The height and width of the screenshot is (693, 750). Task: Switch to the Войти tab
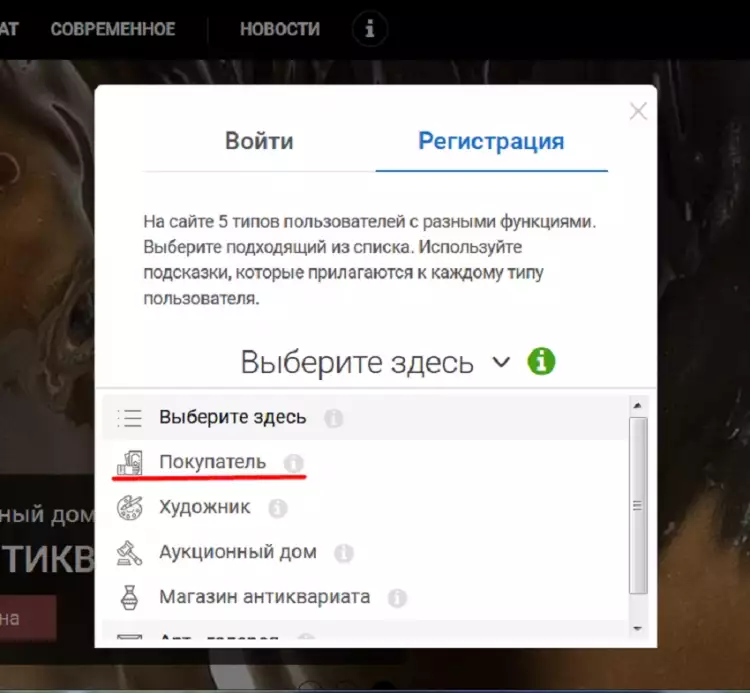(259, 141)
